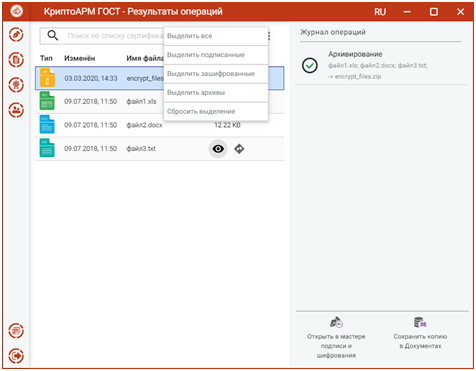Click the xls file icon of файл1.xls
476x371 pixels.
pos(47,101)
